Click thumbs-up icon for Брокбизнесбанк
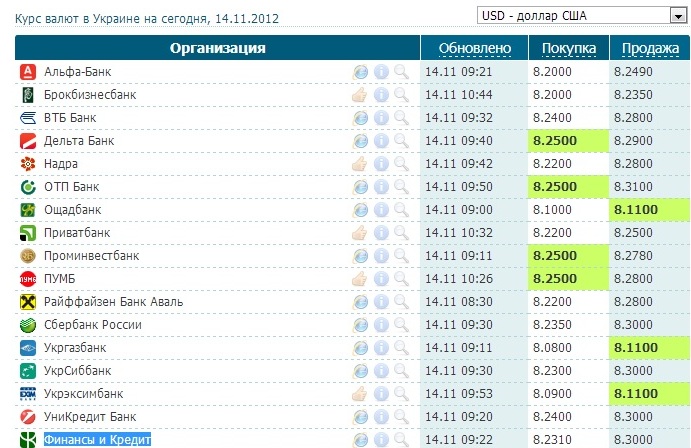 (x=360, y=95)
